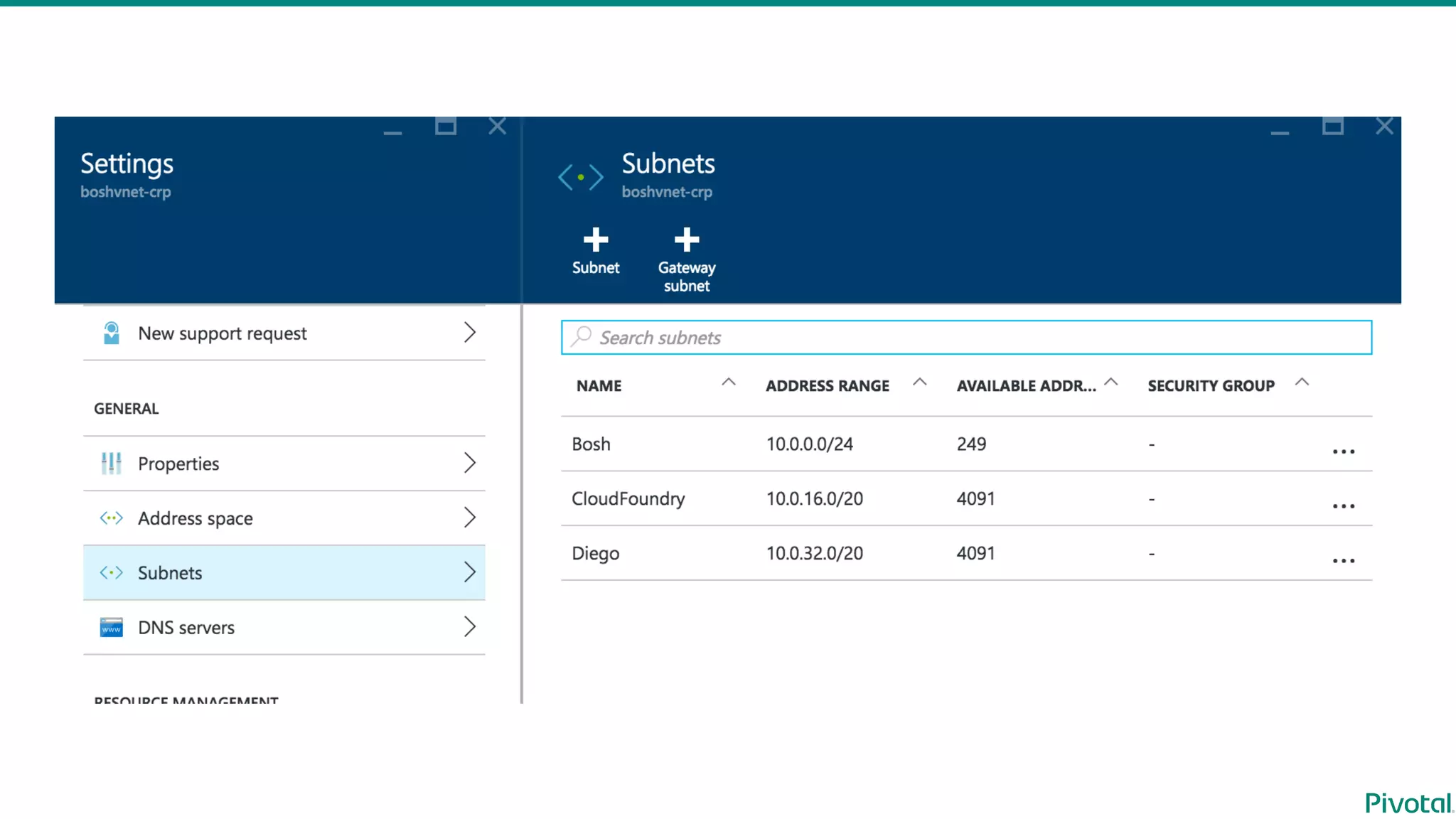
Task: Click the New support request icon
Action: click(112, 333)
